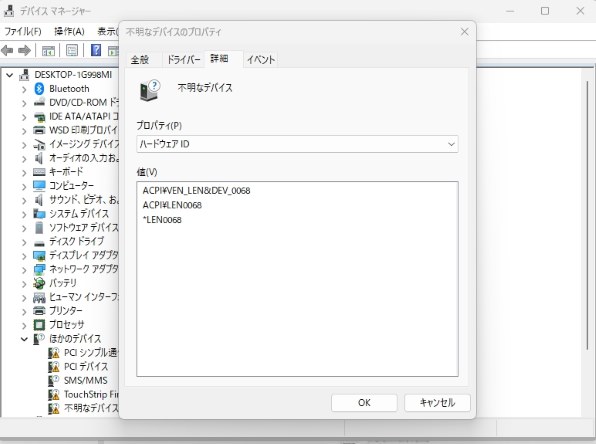
Task: Click the unknown device icon in properties dialog
Action: coord(150,90)
